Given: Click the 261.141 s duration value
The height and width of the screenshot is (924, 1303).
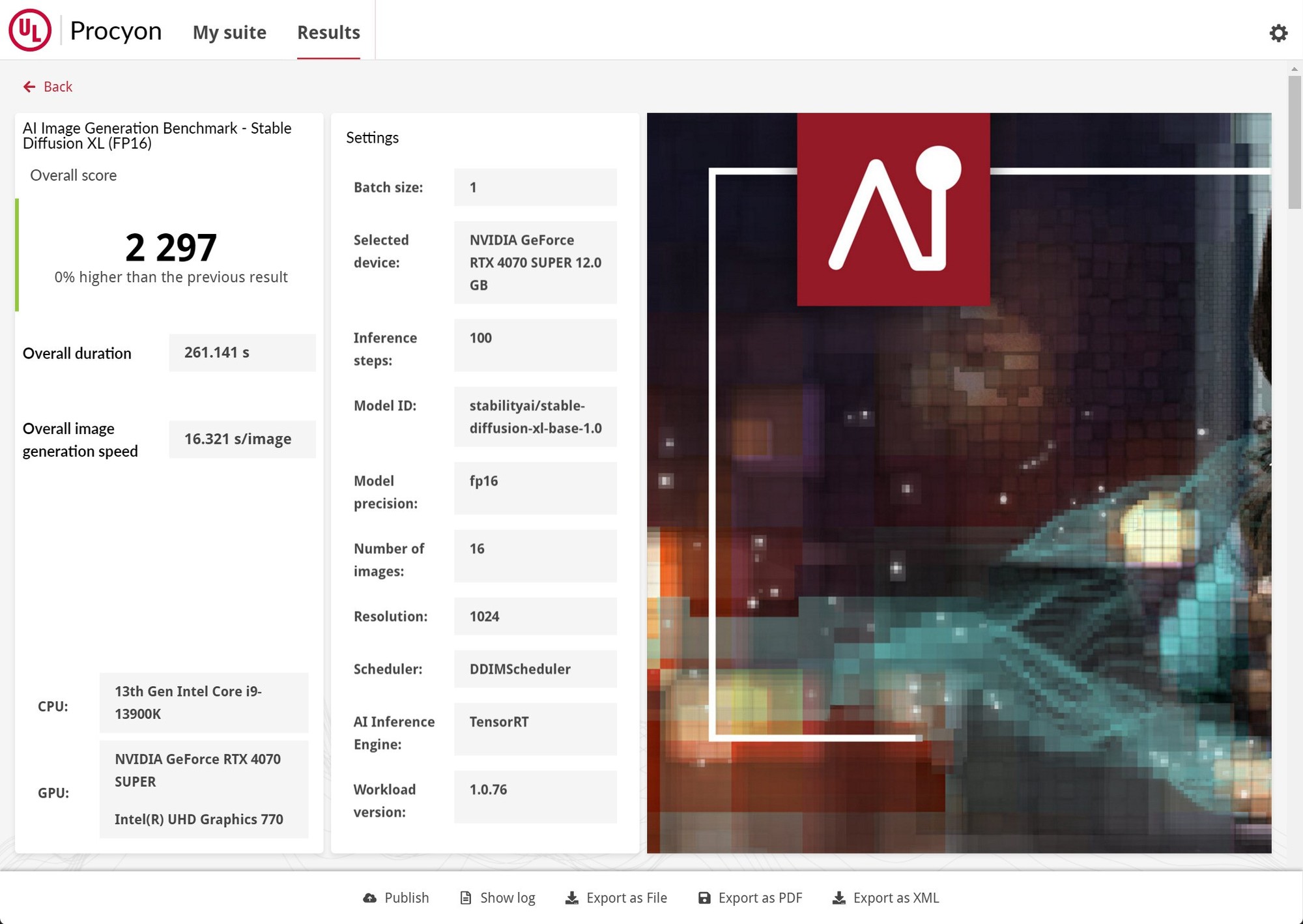Looking at the screenshot, I should coord(242,353).
